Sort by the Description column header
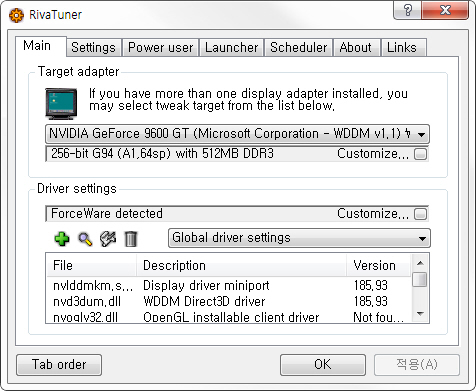The image size is (476, 391). click(x=242, y=266)
